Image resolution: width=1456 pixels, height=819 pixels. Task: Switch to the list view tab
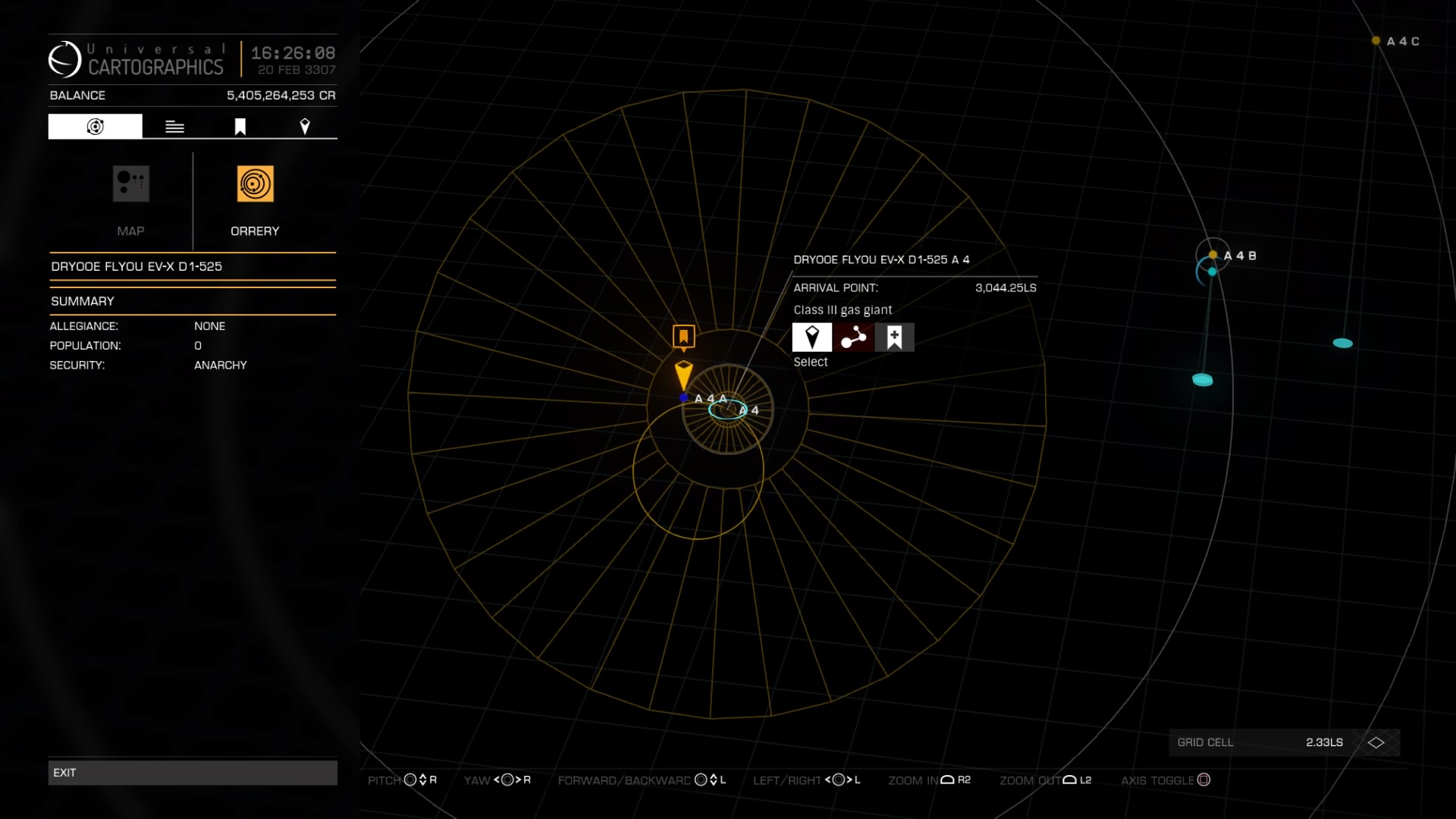click(x=174, y=127)
